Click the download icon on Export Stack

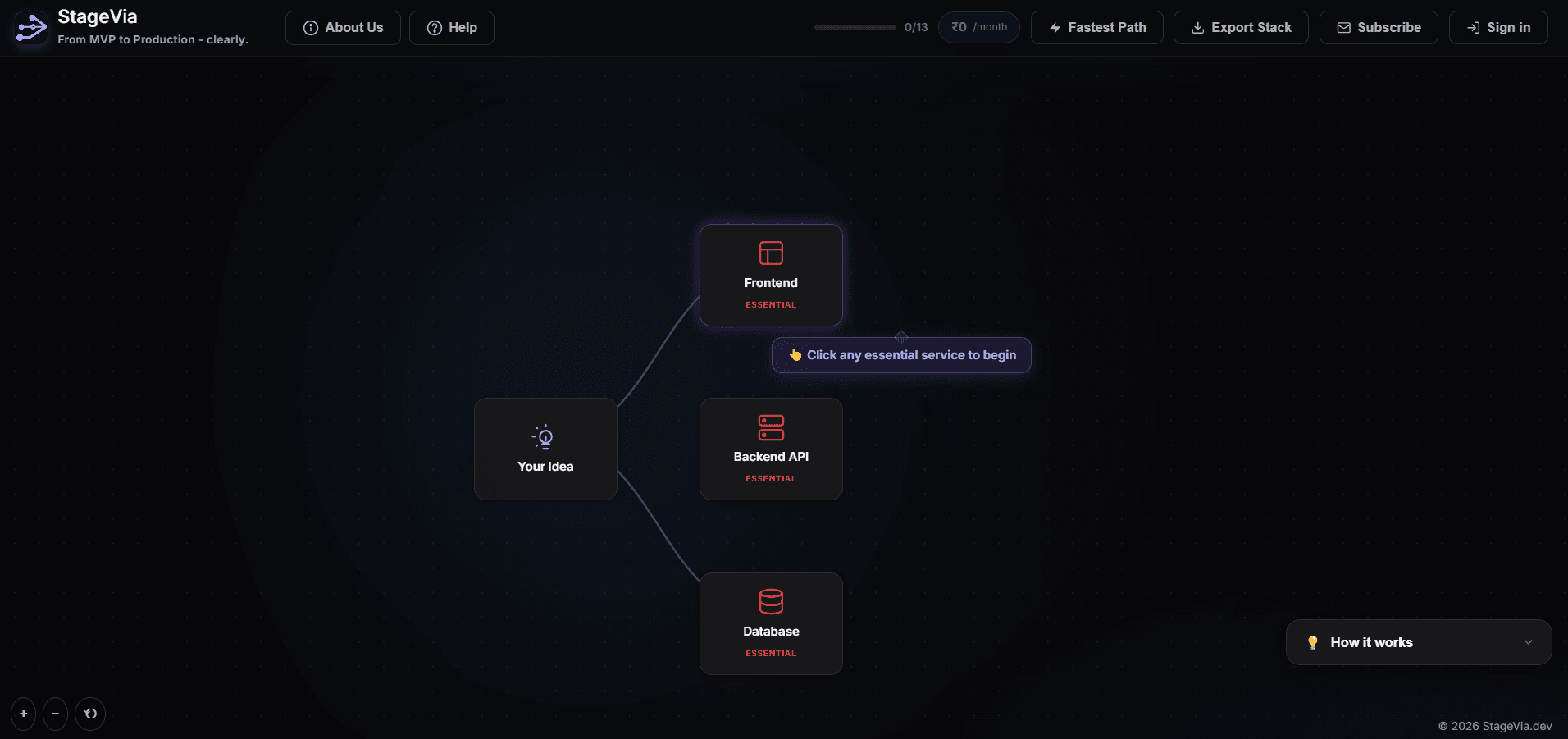point(1197,27)
